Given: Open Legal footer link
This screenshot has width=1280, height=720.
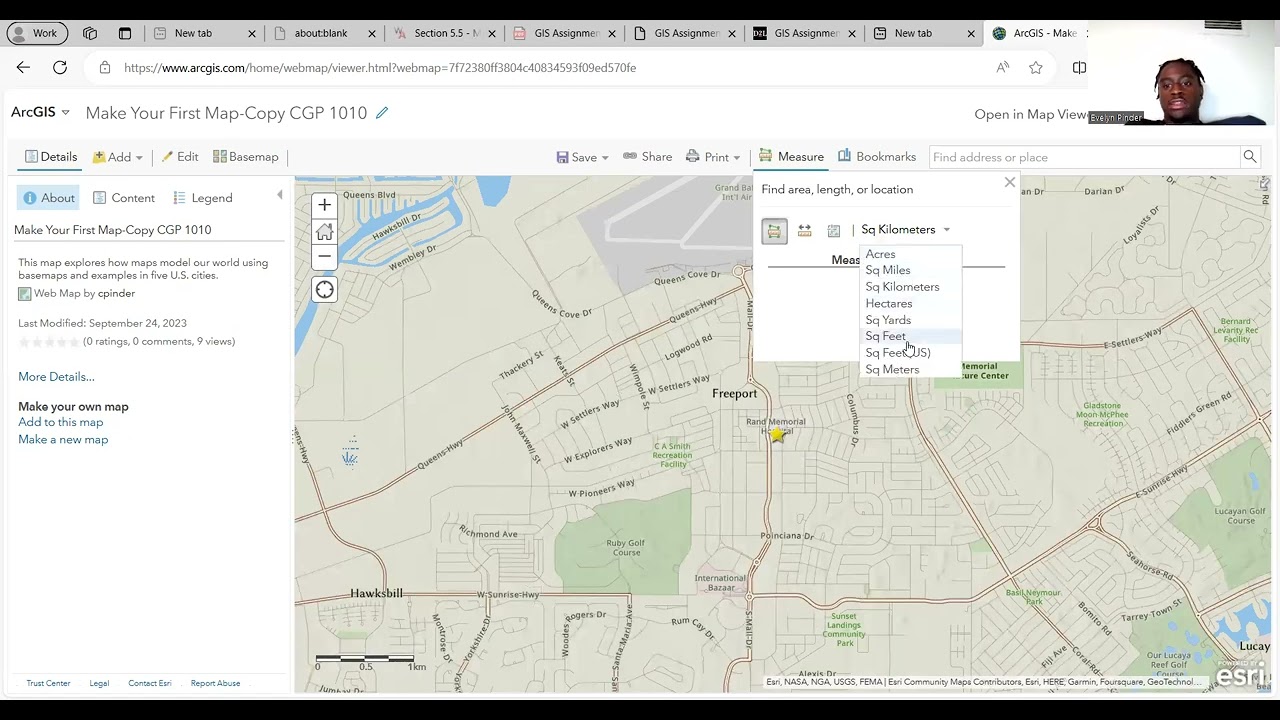Looking at the screenshot, I should point(99,684).
